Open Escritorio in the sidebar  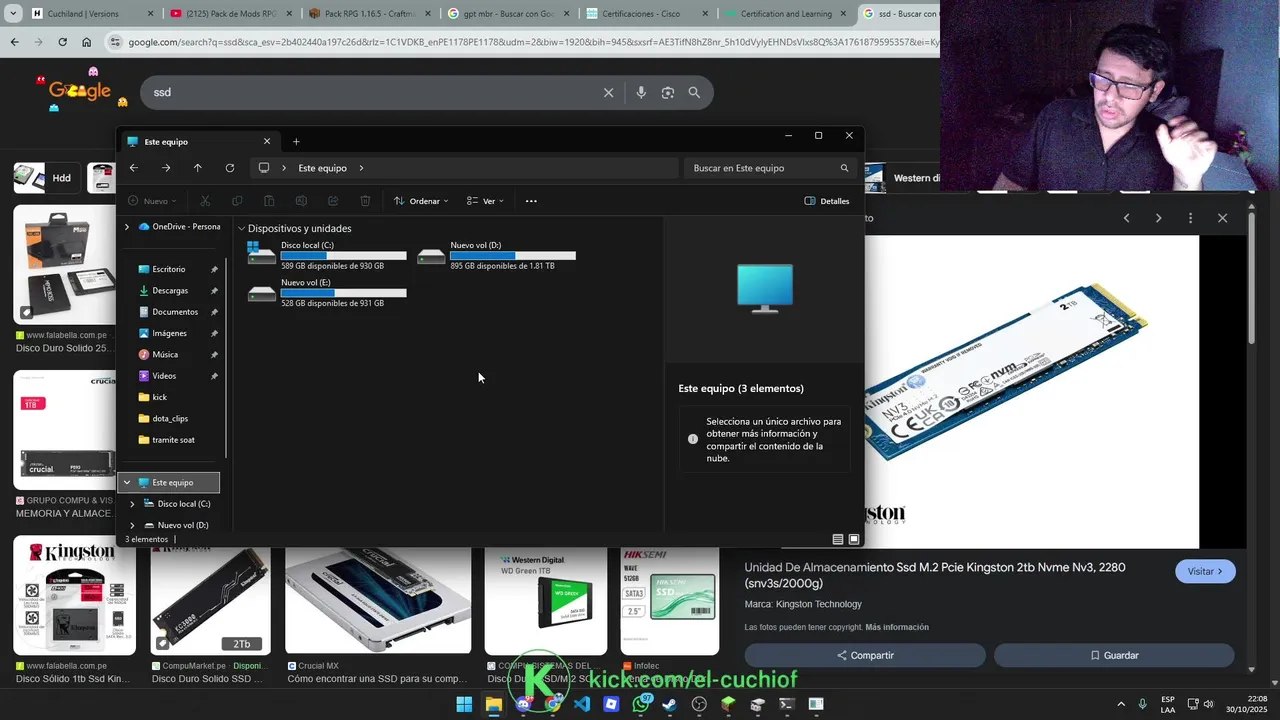click(x=170, y=269)
